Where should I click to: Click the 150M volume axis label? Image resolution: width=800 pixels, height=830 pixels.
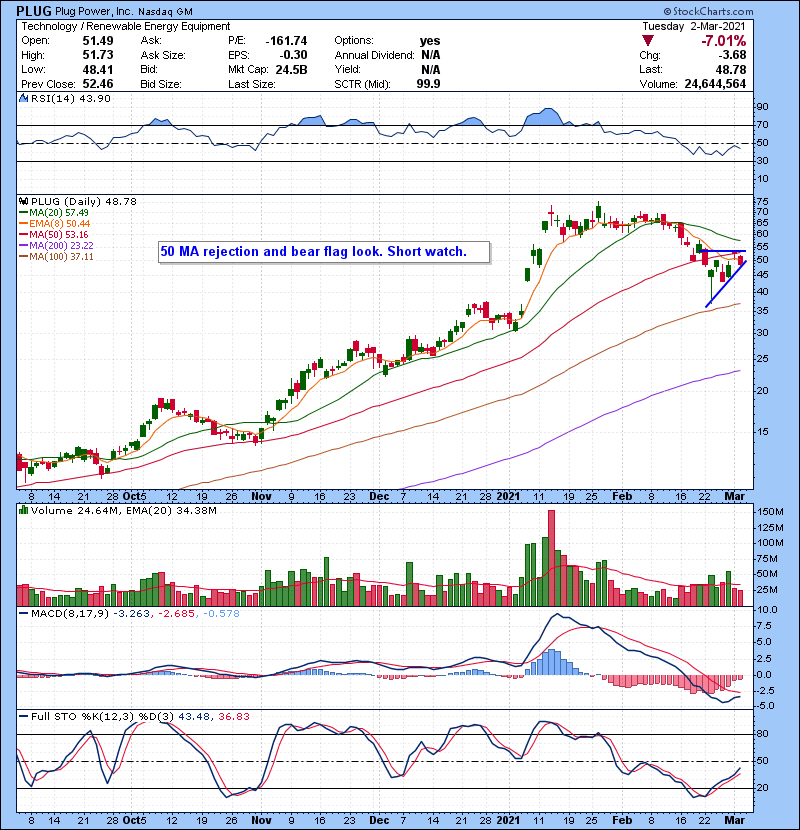(x=770, y=512)
